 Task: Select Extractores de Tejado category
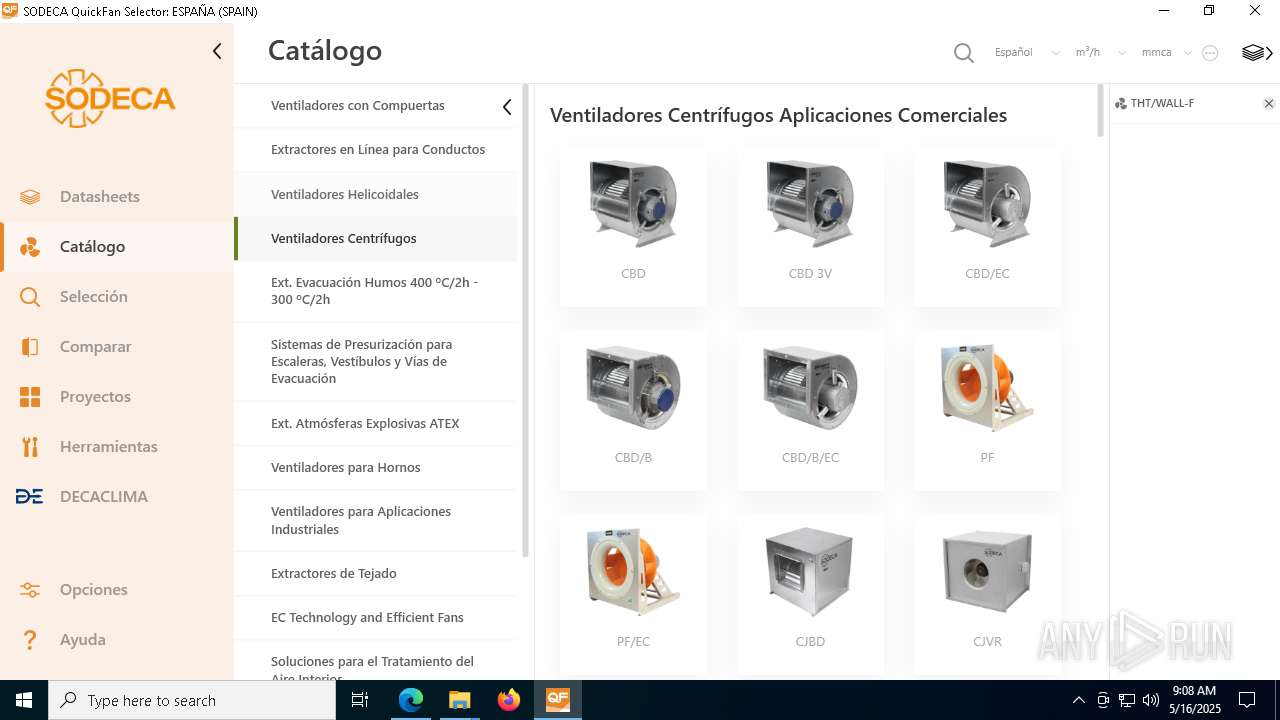pos(376,574)
